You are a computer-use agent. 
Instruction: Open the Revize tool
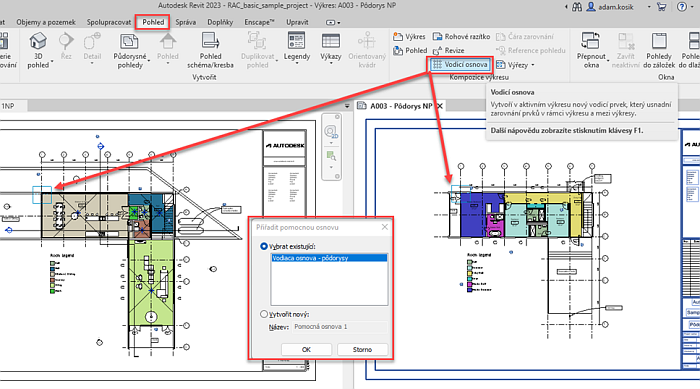coord(449,50)
